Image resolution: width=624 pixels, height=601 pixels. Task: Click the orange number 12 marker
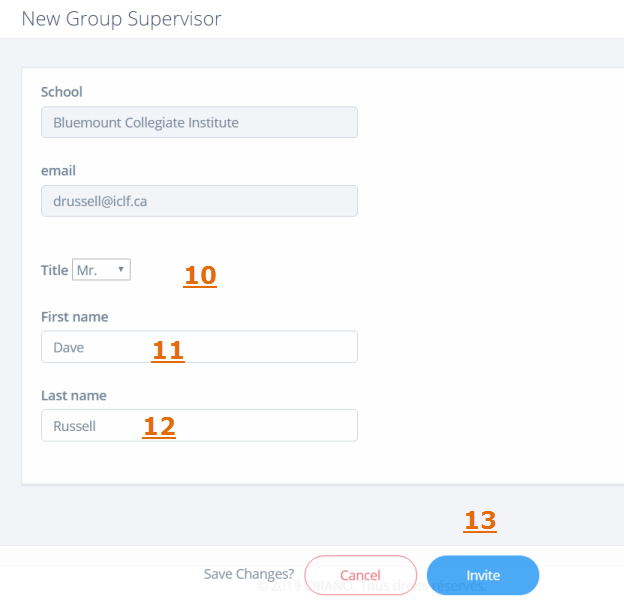[x=159, y=427]
